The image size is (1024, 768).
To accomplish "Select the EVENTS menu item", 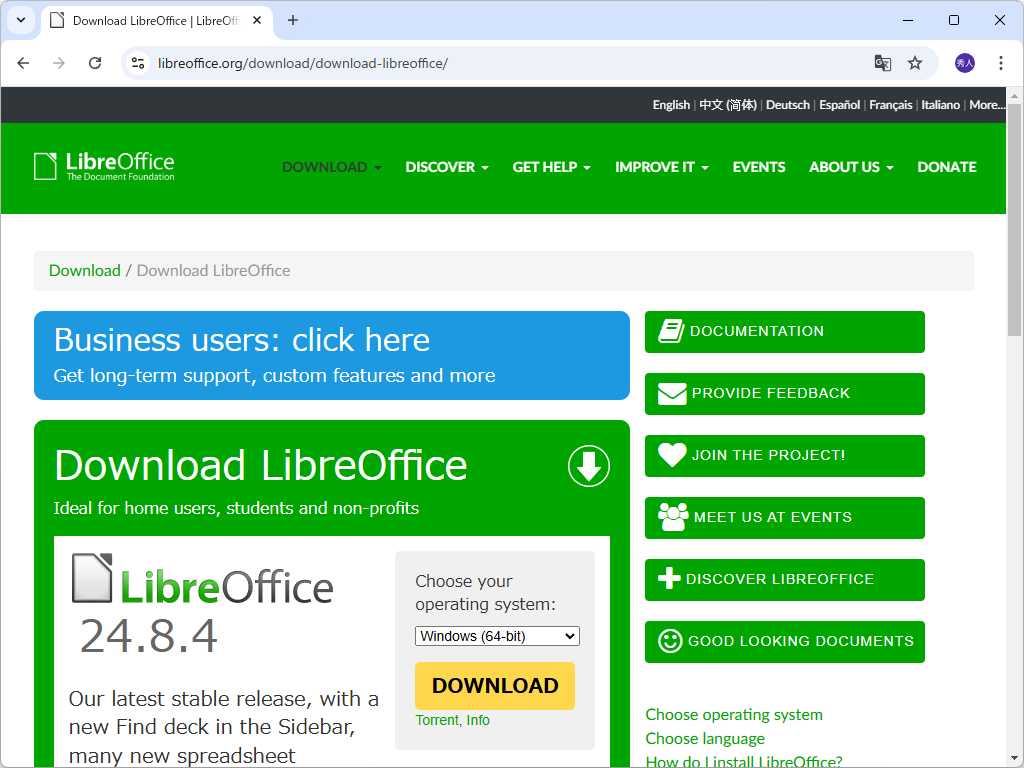I will [759, 167].
